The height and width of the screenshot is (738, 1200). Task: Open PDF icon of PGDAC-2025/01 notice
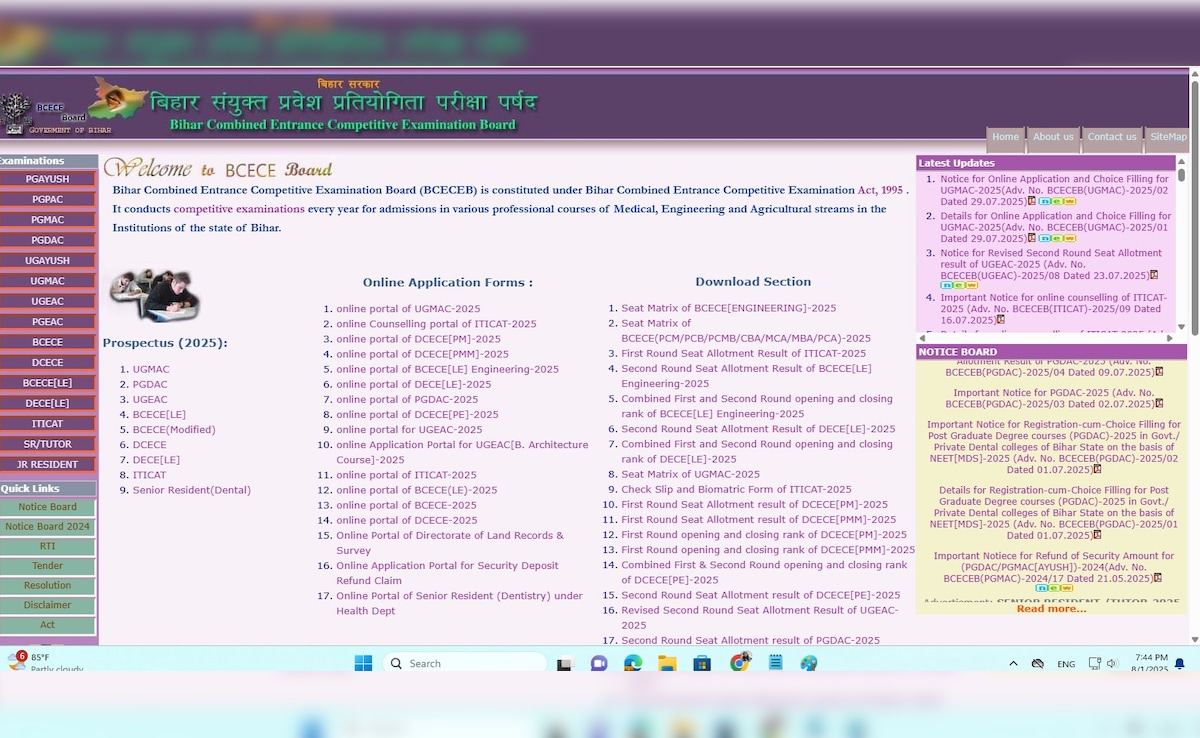tap(1097, 535)
